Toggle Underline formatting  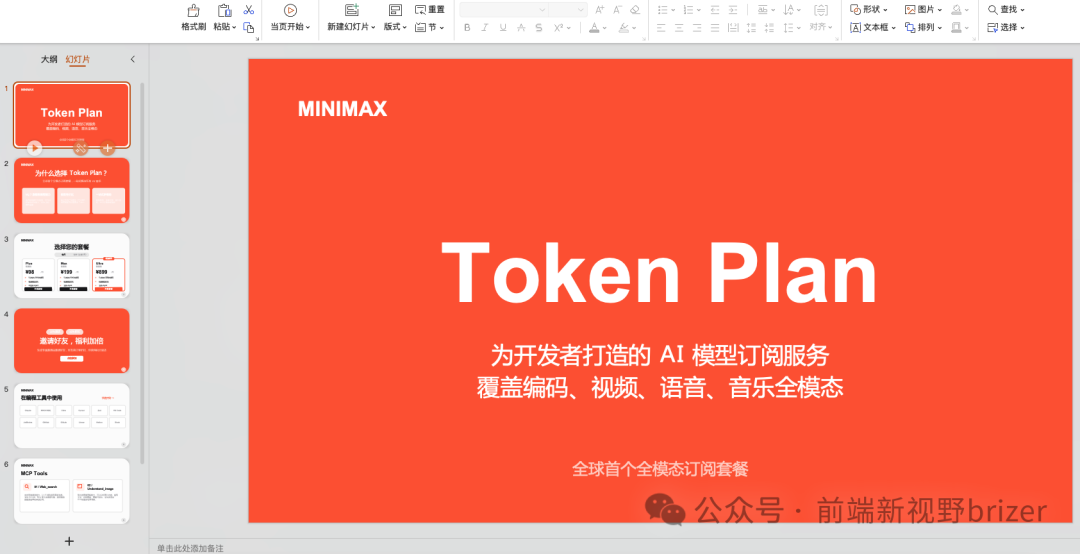point(503,28)
